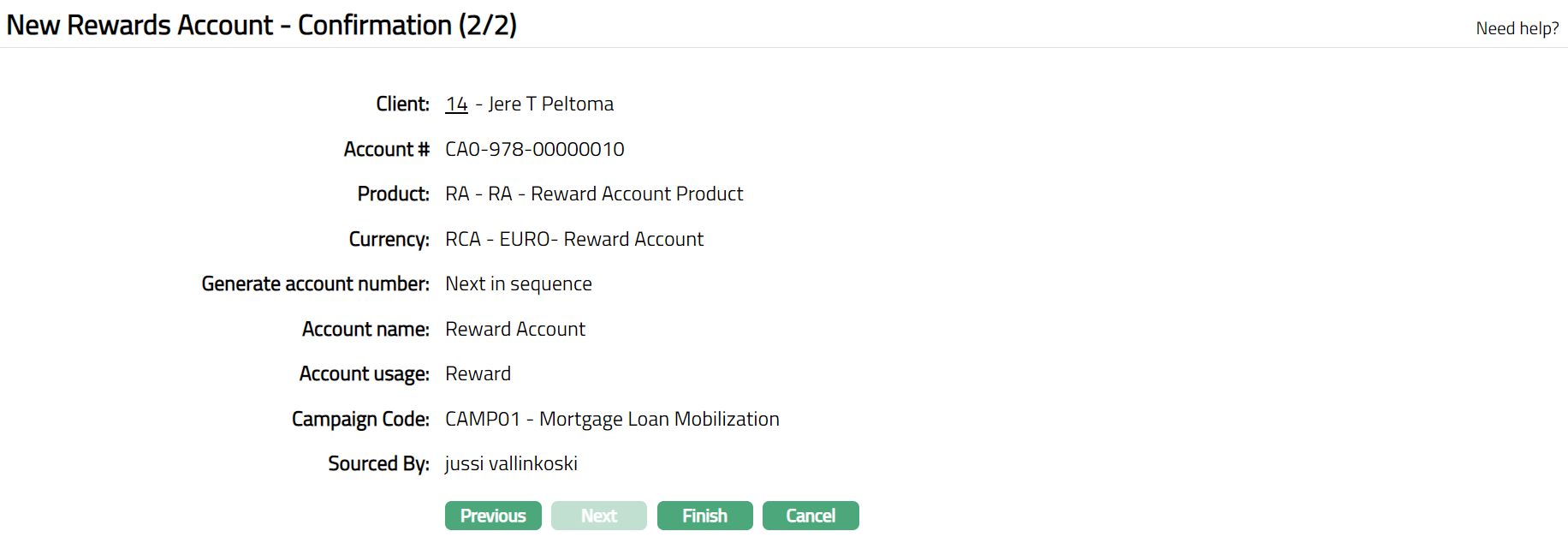Screen dimensions: 1568x549
Task: Click the Finish button
Action: click(x=704, y=516)
